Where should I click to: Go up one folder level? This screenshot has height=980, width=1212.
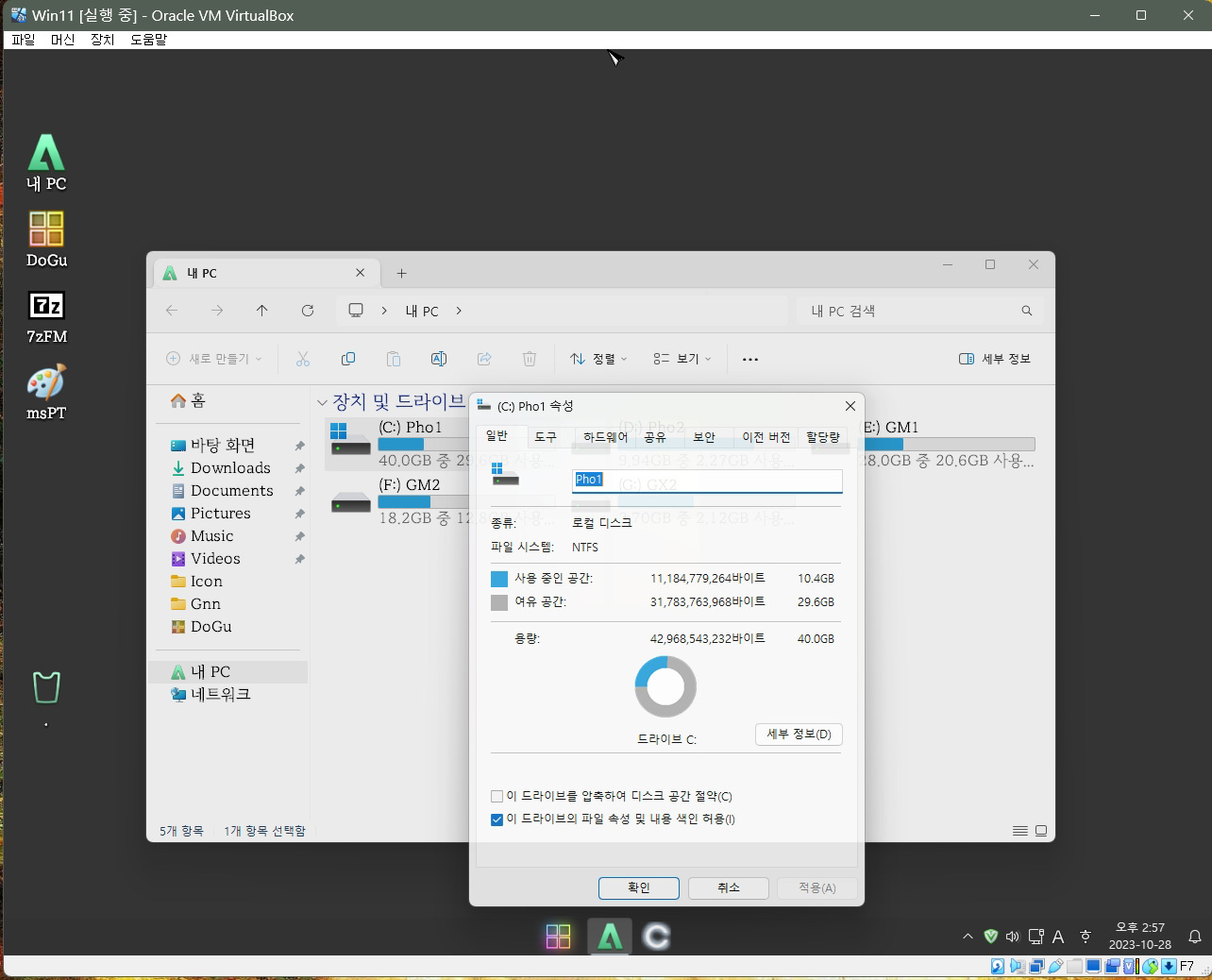coord(262,311)
